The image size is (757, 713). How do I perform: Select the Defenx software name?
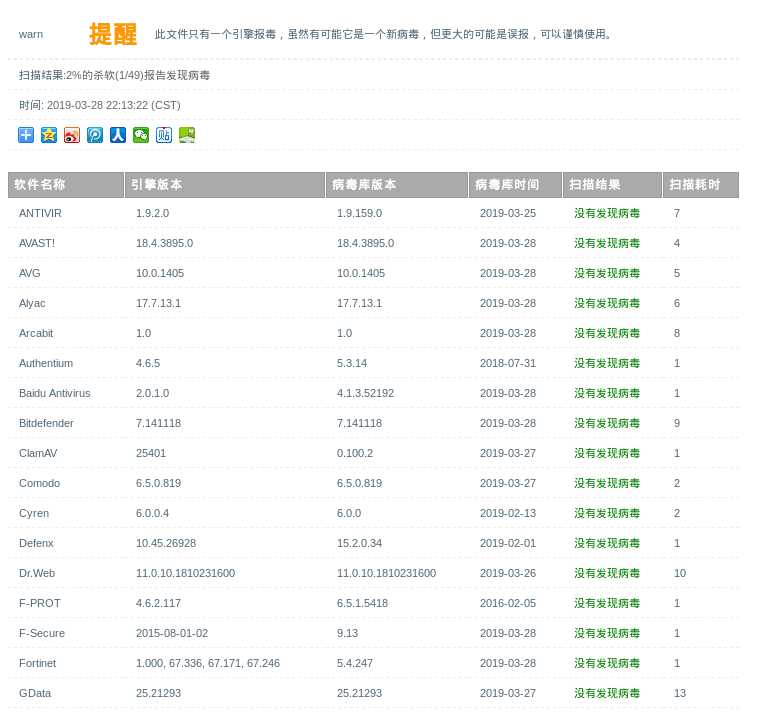tap(36, 543)
